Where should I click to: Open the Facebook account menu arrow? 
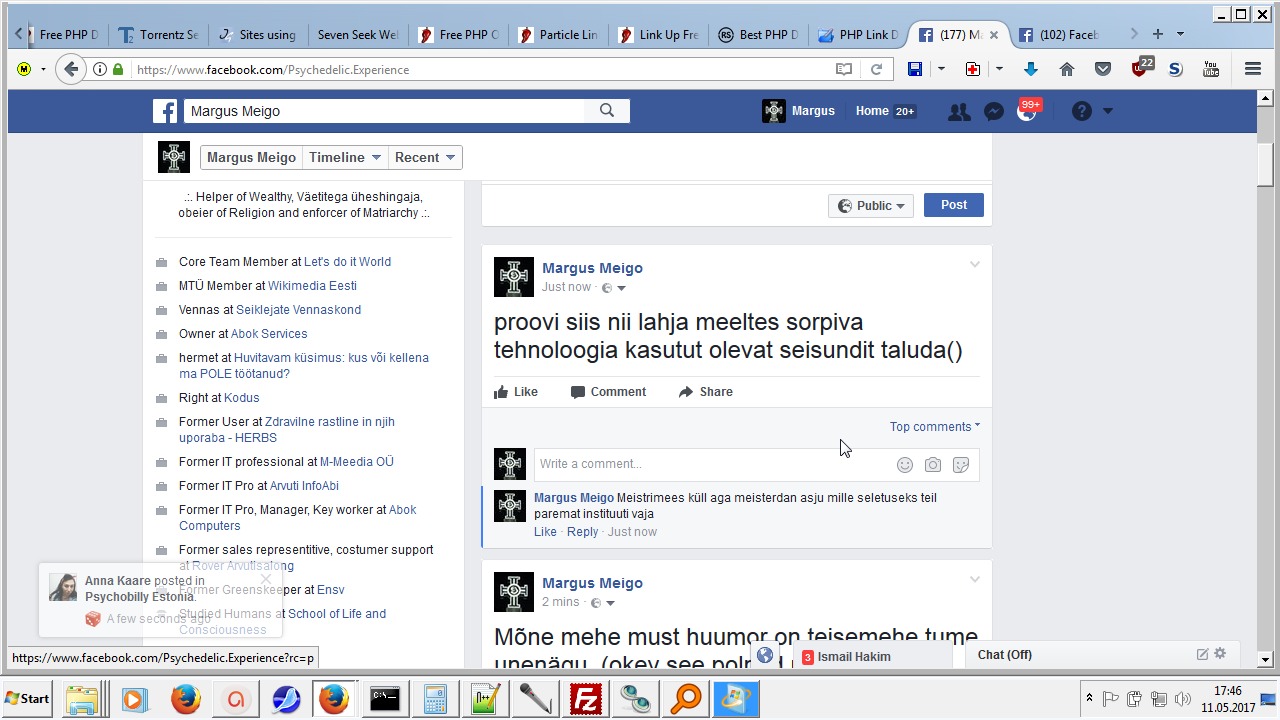1108,111
